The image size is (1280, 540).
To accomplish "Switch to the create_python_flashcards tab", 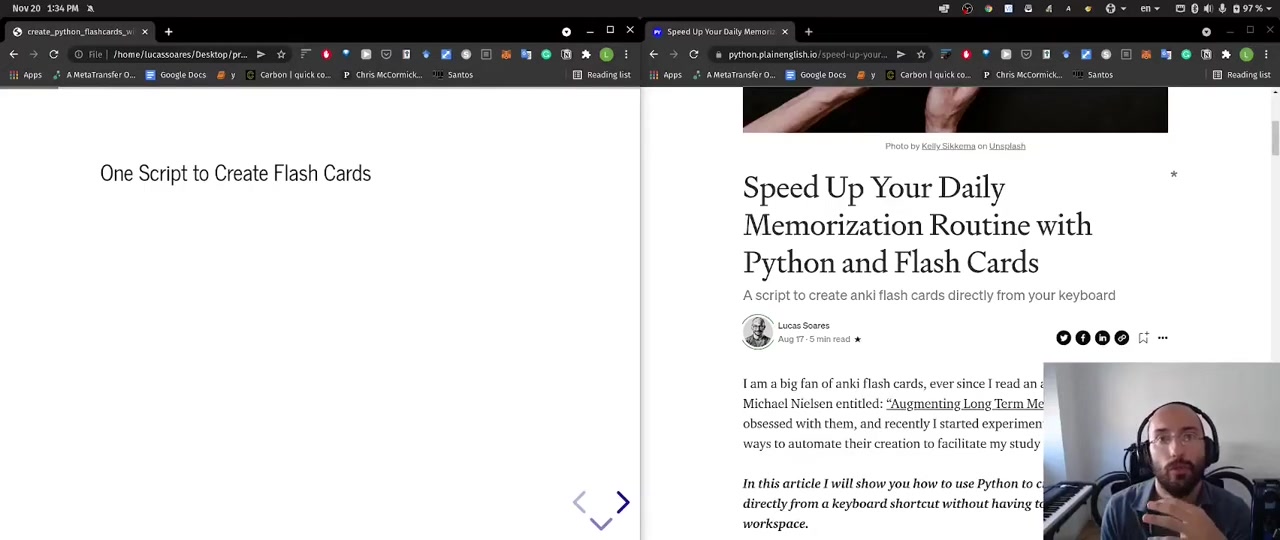I will [80, 31].
